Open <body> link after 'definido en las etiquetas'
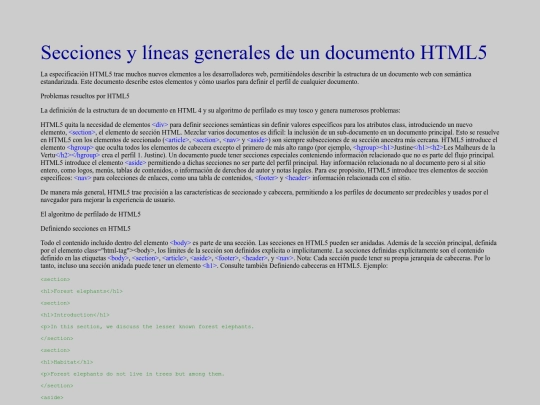The image size is (540, 405). coord(118,258)
